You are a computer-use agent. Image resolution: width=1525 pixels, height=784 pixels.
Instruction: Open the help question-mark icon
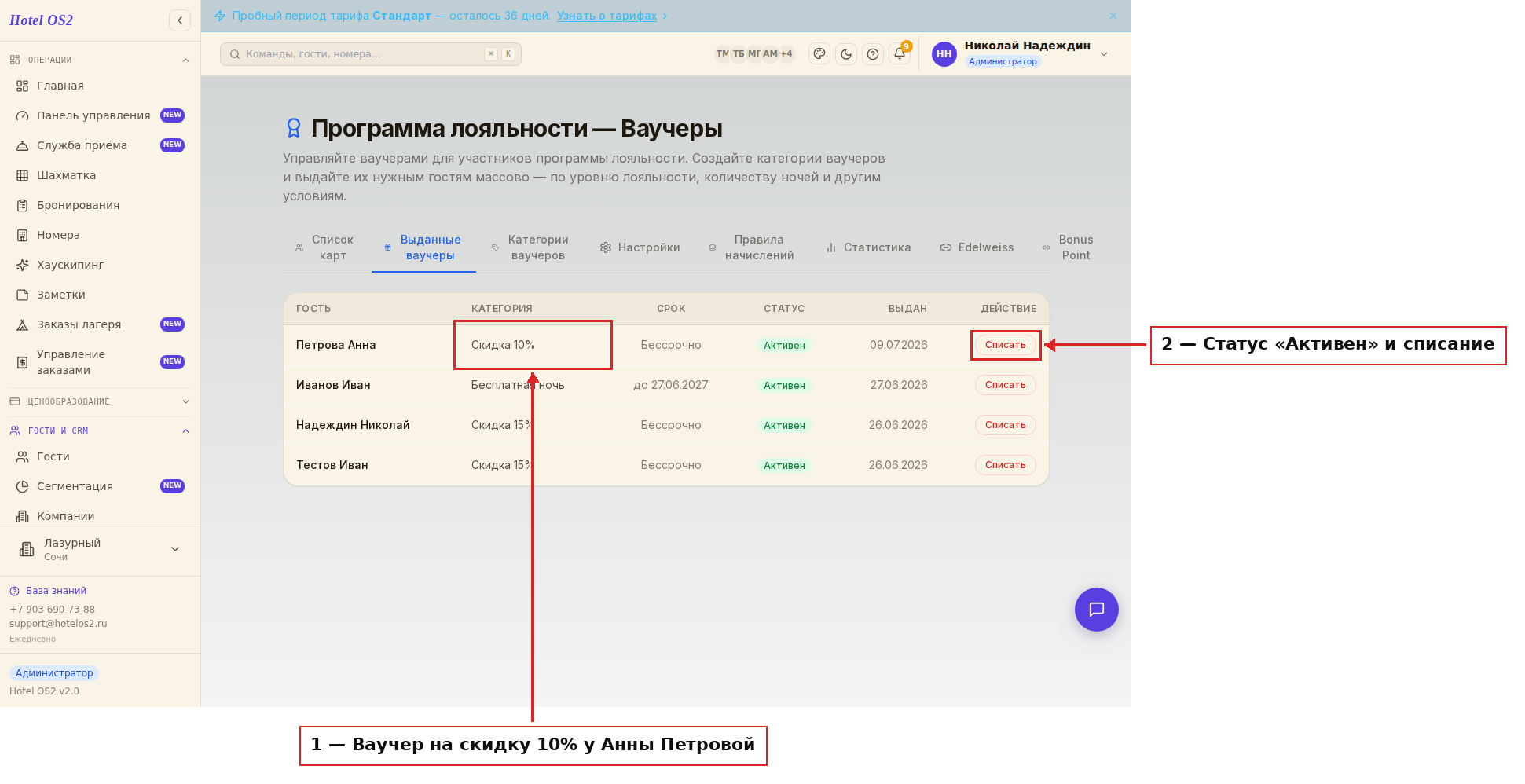[873, 54]
